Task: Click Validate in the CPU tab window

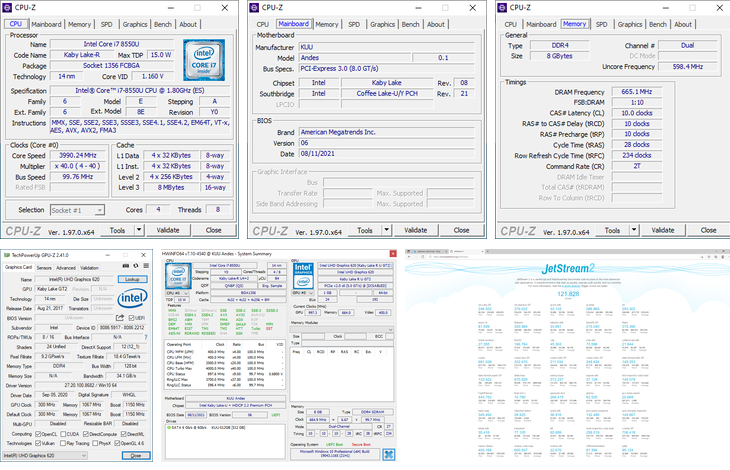Action: click(x=168, y=230)
